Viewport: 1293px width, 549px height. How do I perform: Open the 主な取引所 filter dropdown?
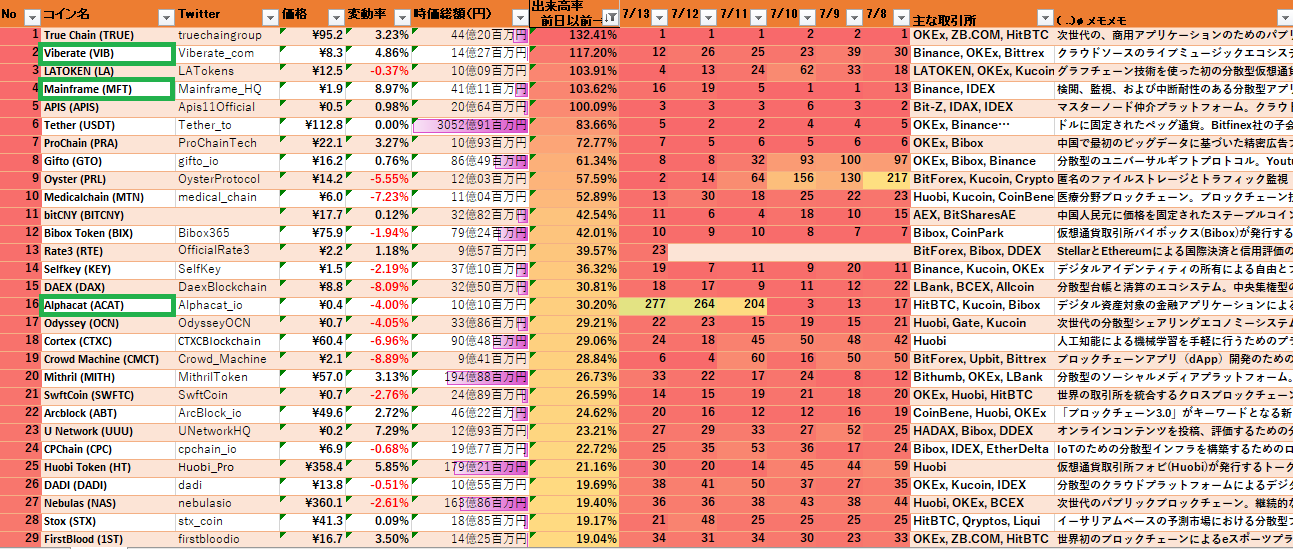click(x=1044, y=17)
